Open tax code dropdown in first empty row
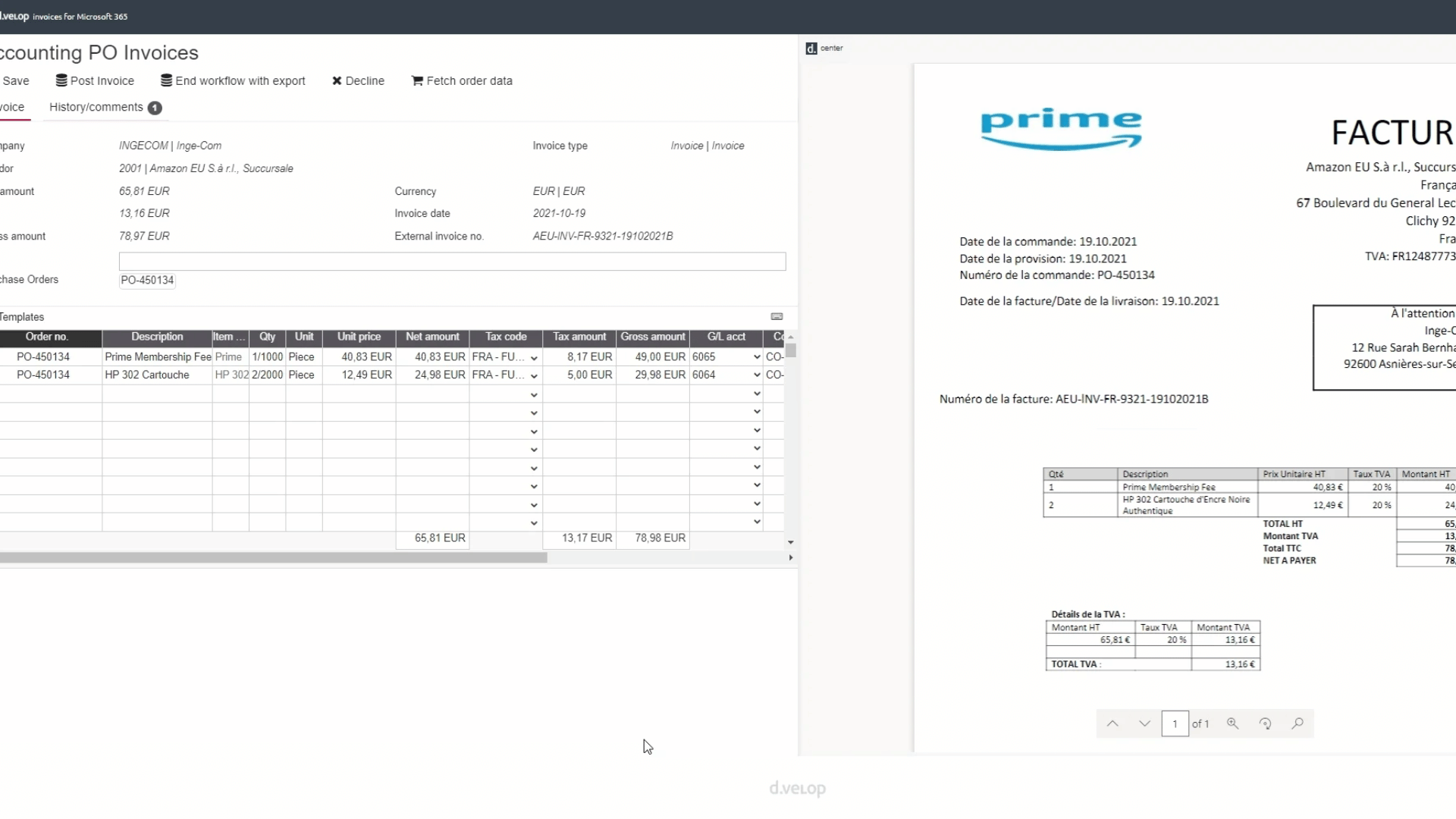This screenshot has height=819, width=1456. point(534,394)
